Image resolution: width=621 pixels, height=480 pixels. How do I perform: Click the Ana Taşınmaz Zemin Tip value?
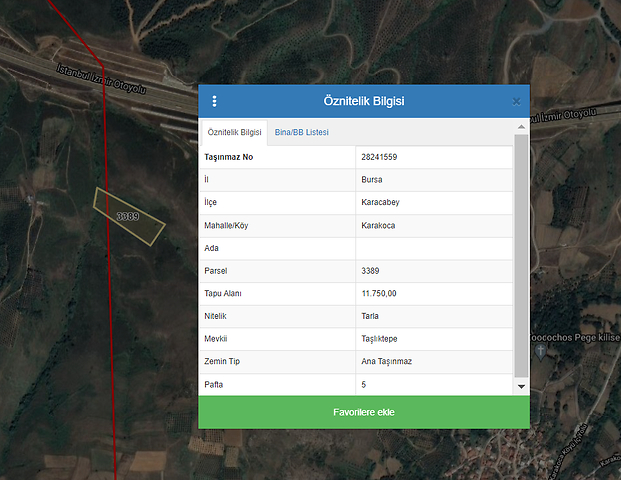click(x=386, y=361)
